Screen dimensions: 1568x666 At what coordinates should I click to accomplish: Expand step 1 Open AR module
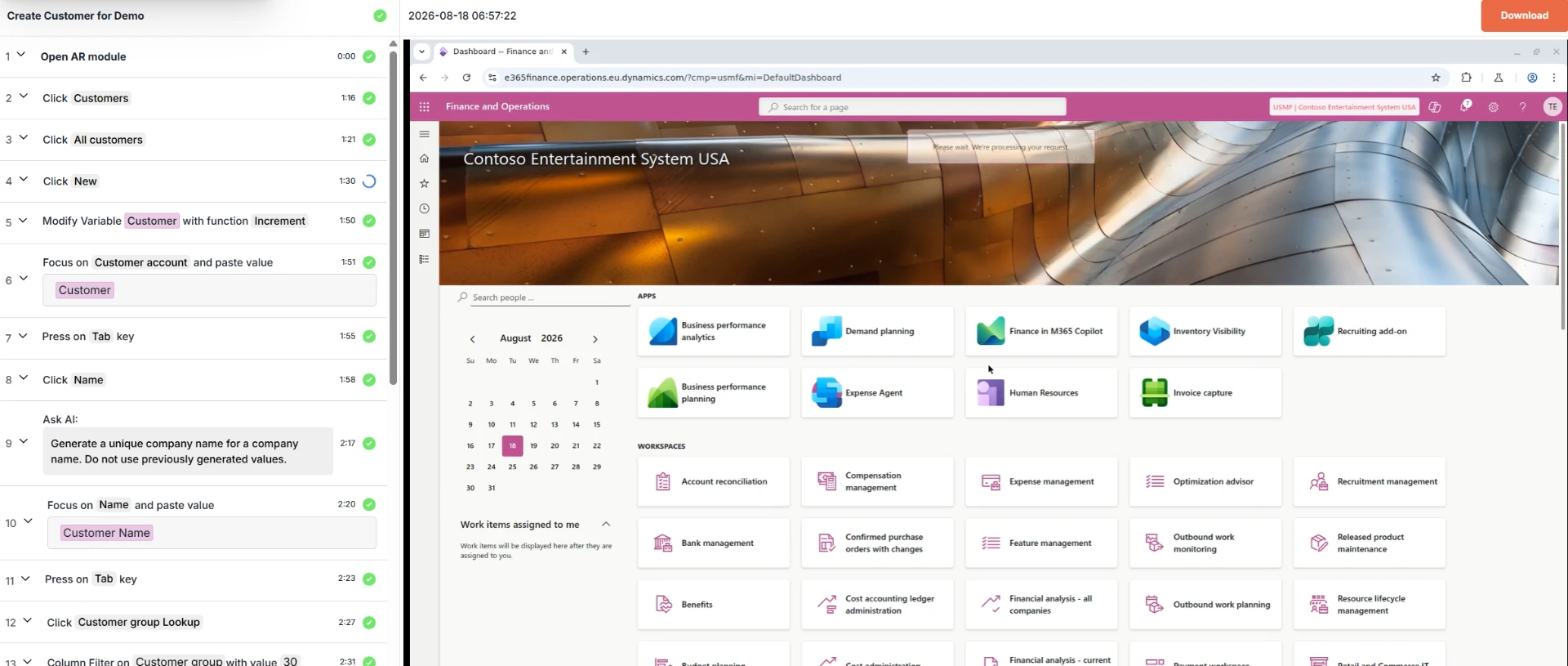pos(21,55)
